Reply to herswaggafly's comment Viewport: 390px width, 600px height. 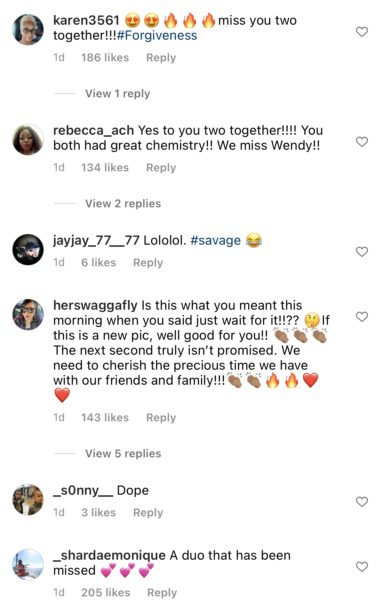pyautogui.click(x=161, y=418)
